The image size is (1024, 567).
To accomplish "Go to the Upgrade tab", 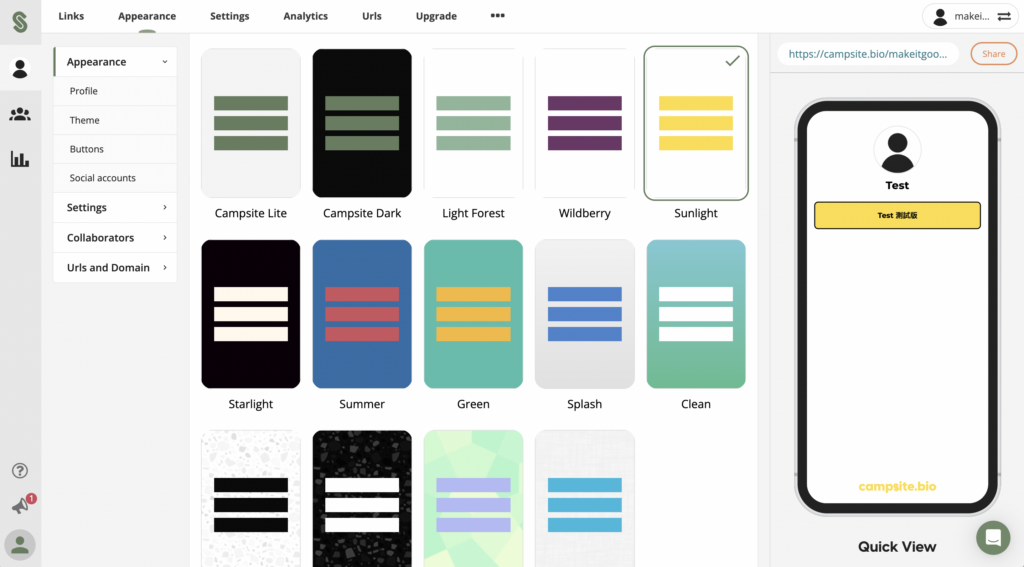I will (x=436, y=16).
